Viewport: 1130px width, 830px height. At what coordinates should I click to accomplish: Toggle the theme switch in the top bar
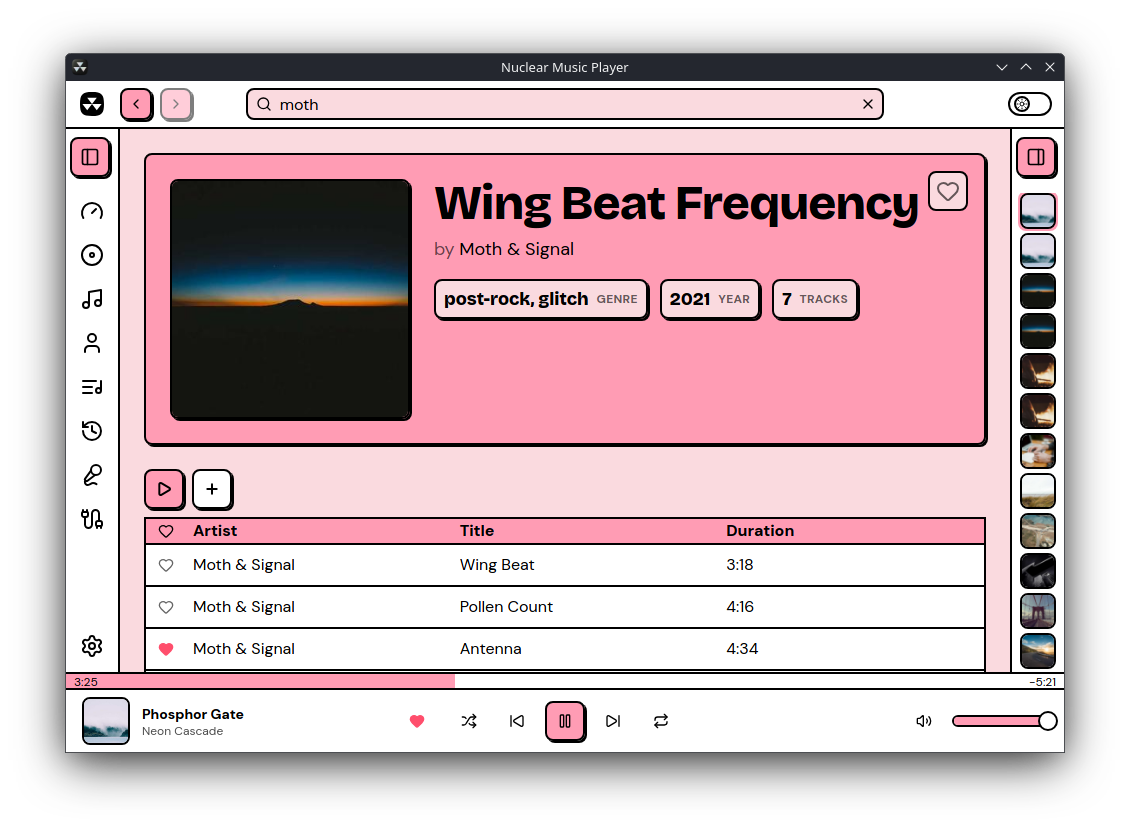click(1029, 104)
